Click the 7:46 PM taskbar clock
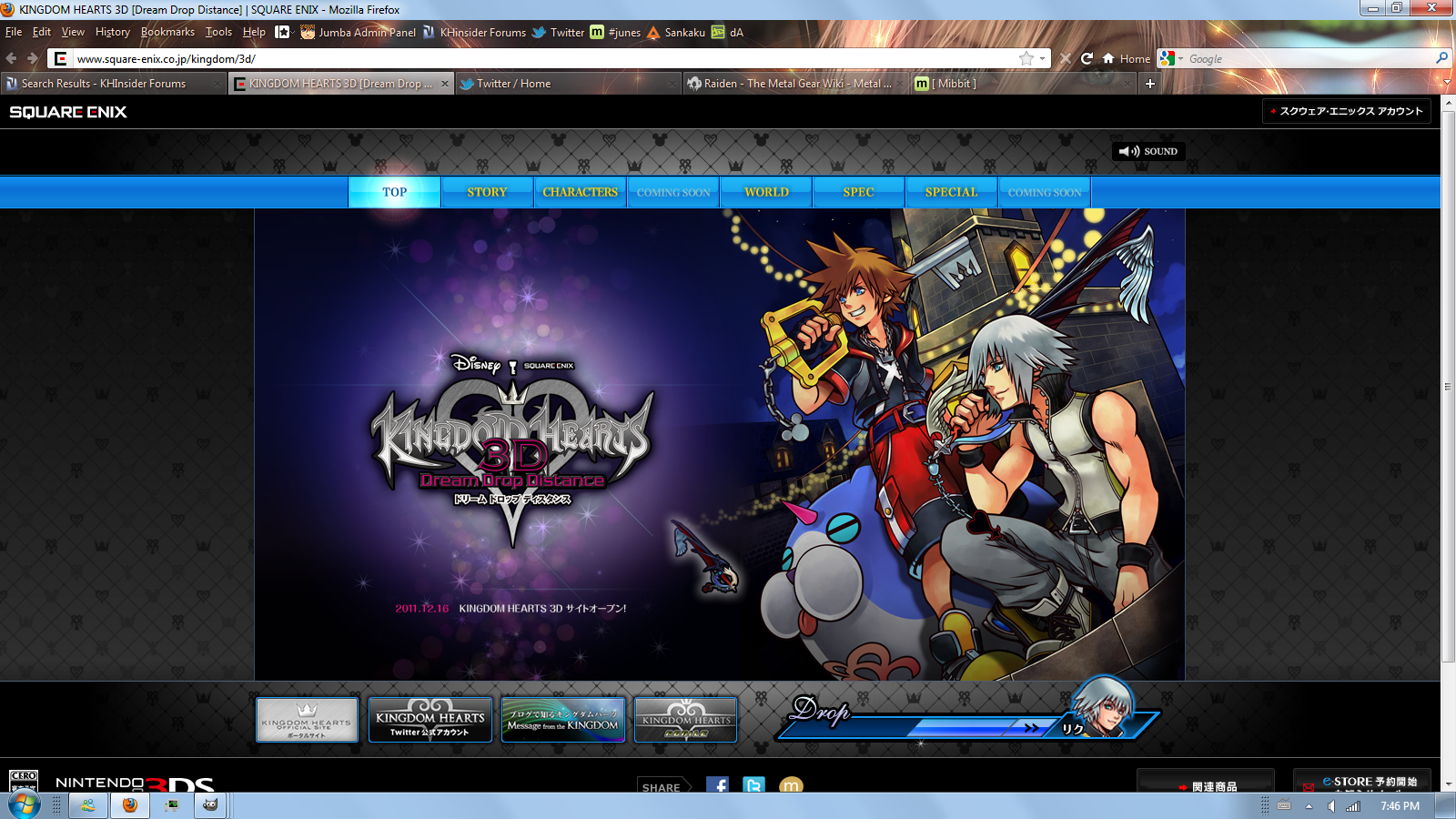This screenshot has height=819, width=1456. click(1400, 806)
